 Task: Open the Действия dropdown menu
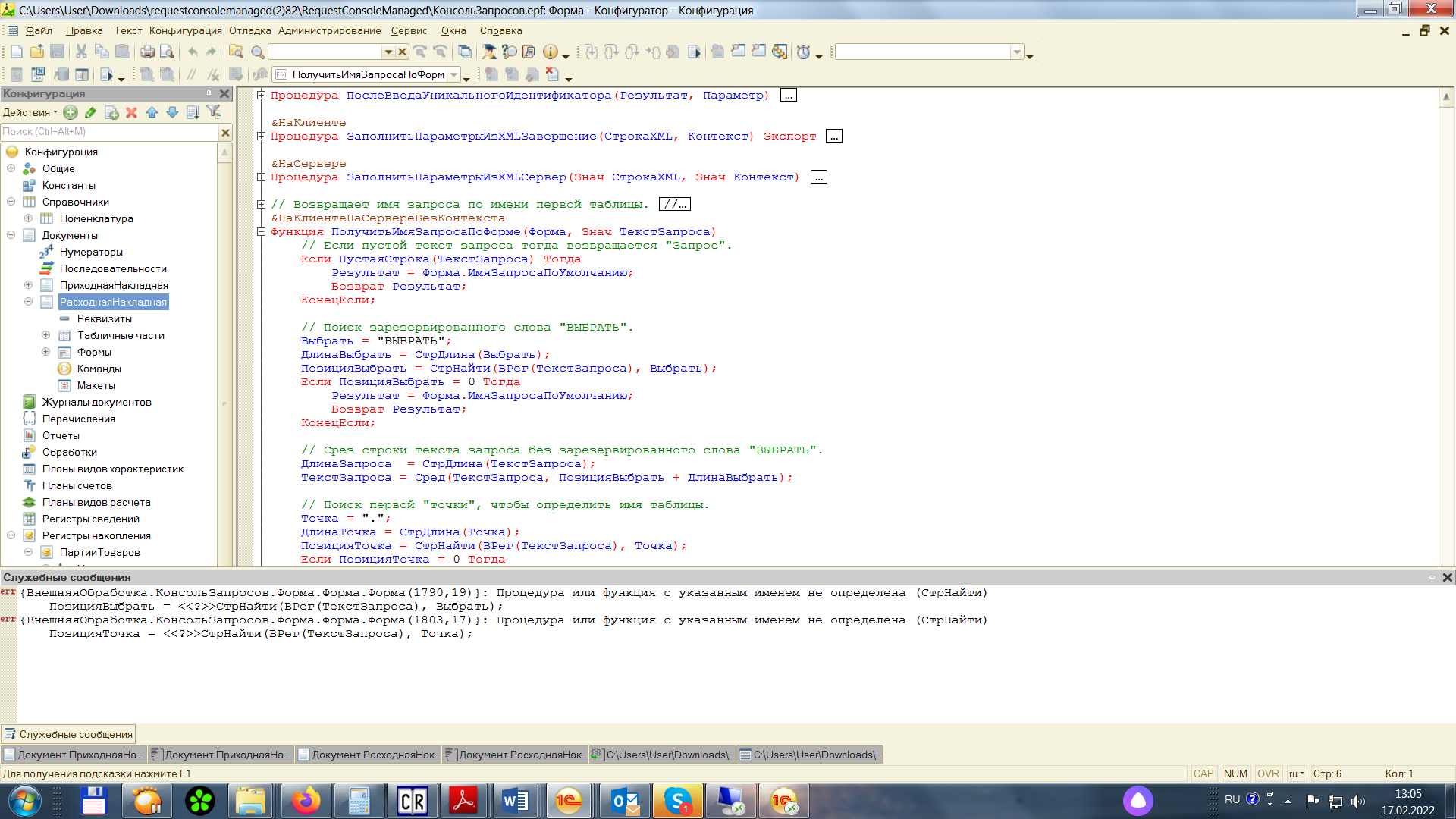pos(30,112)
